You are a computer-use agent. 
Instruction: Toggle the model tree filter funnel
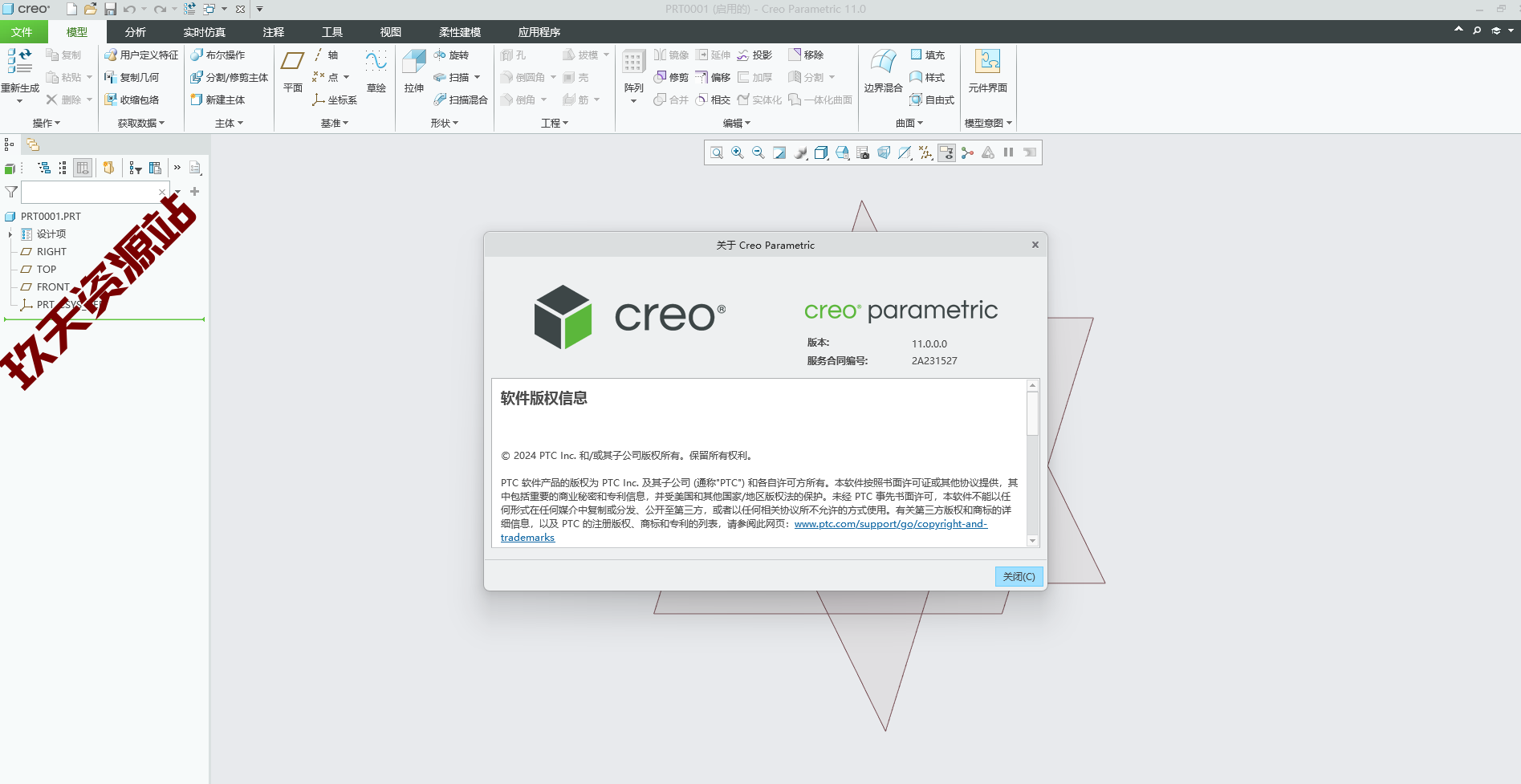click(x=11, y=192)
